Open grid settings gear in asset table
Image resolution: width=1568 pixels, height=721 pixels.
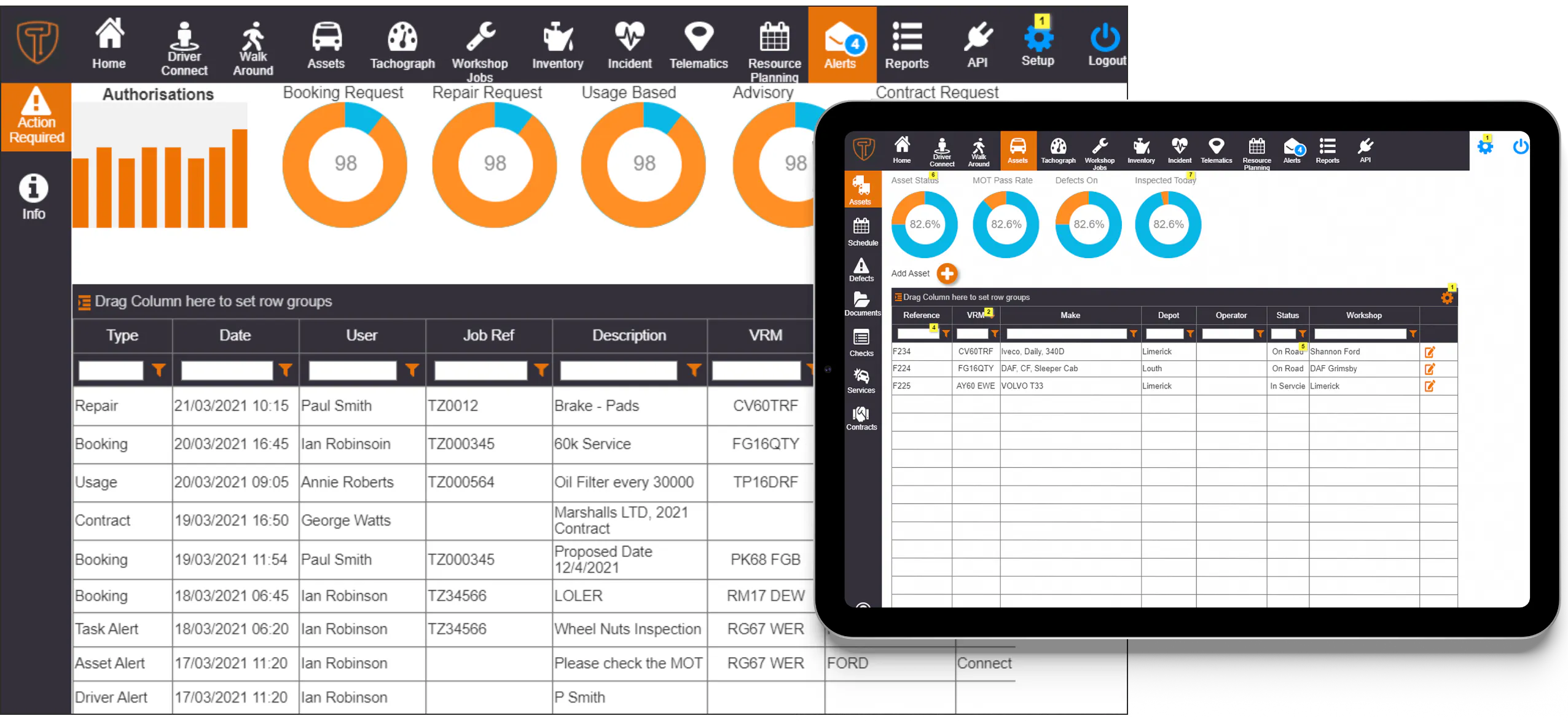coord(1447,297)
